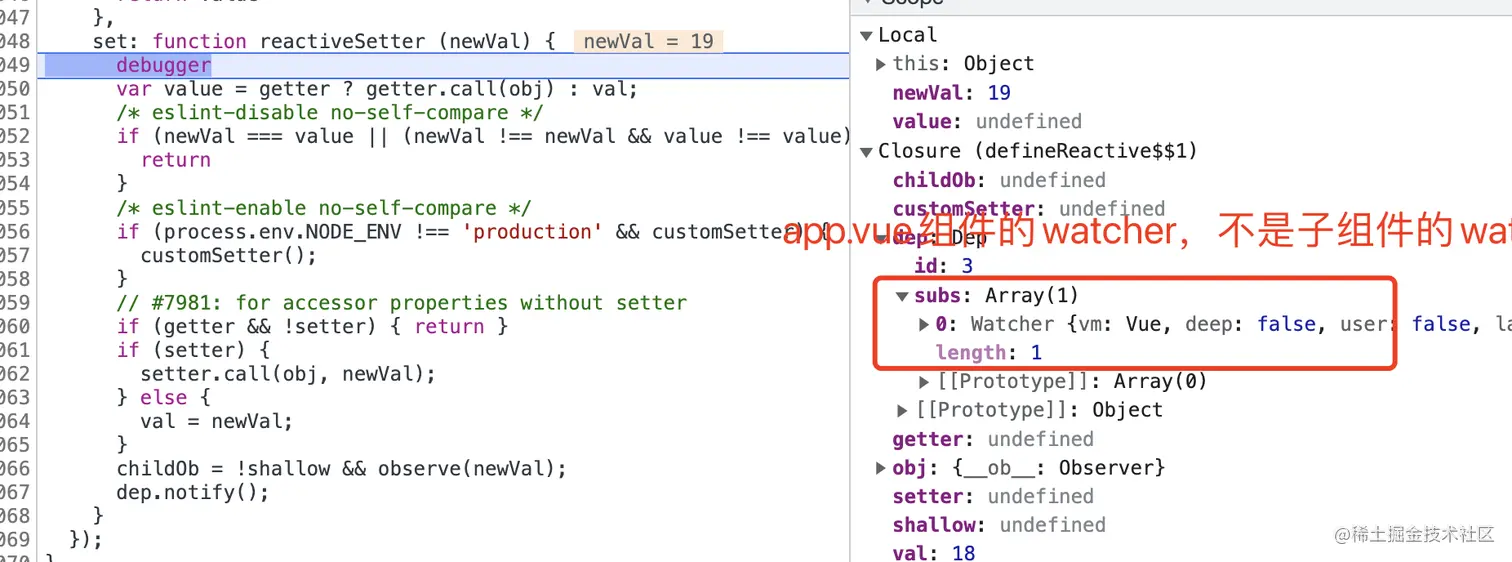The width and height of the screenshot is (1512, 562).
Task: Expand '[[Prototype]]: Object' node
Action: pyautogui.click(x=903, y=410)
